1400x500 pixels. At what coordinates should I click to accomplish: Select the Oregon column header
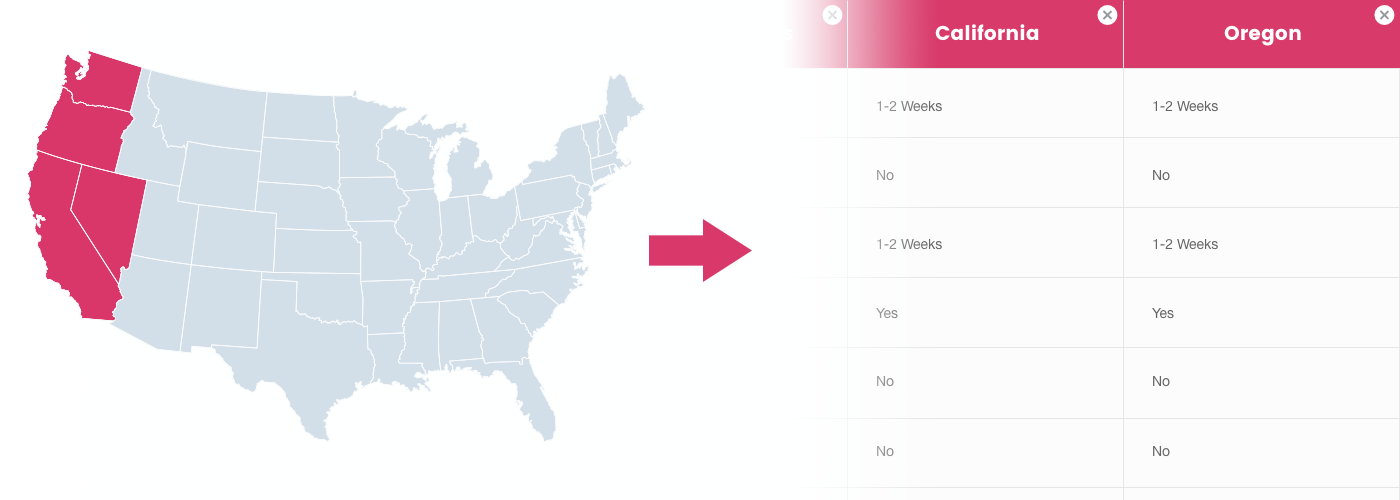coord(1262,34)
